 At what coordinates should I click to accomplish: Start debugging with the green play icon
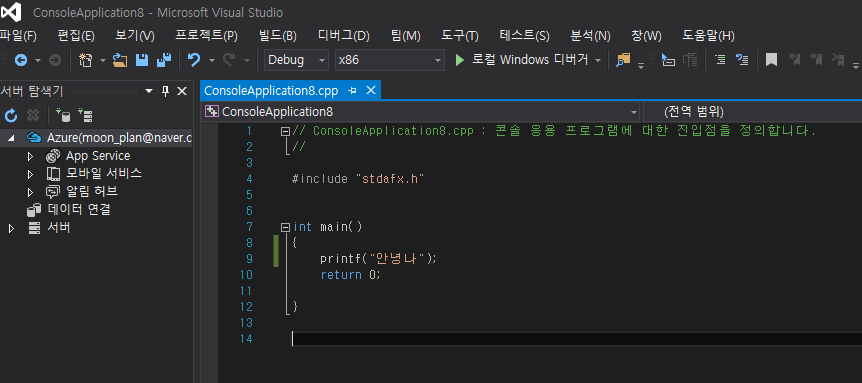[460, 60]
